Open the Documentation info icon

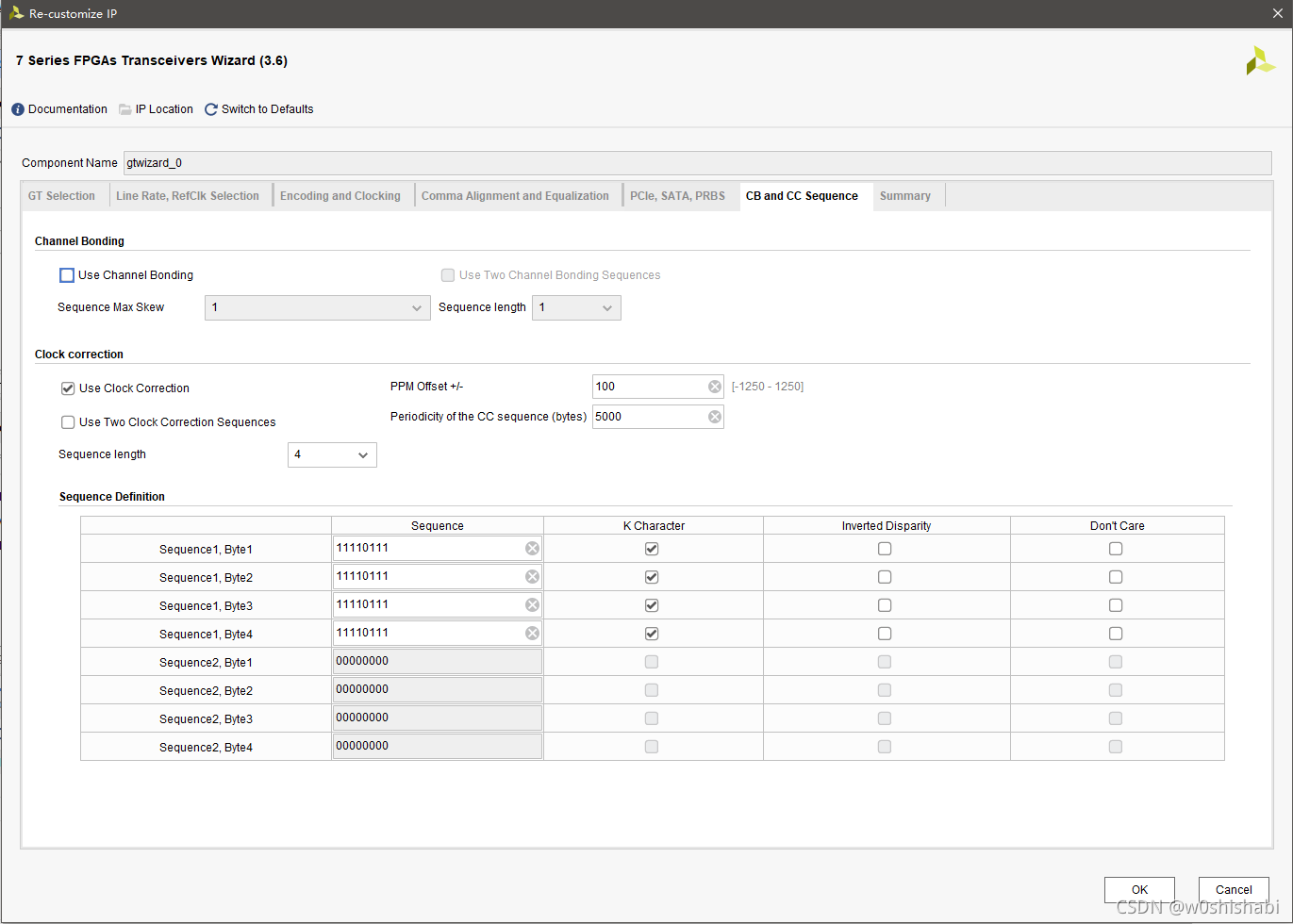18,109
